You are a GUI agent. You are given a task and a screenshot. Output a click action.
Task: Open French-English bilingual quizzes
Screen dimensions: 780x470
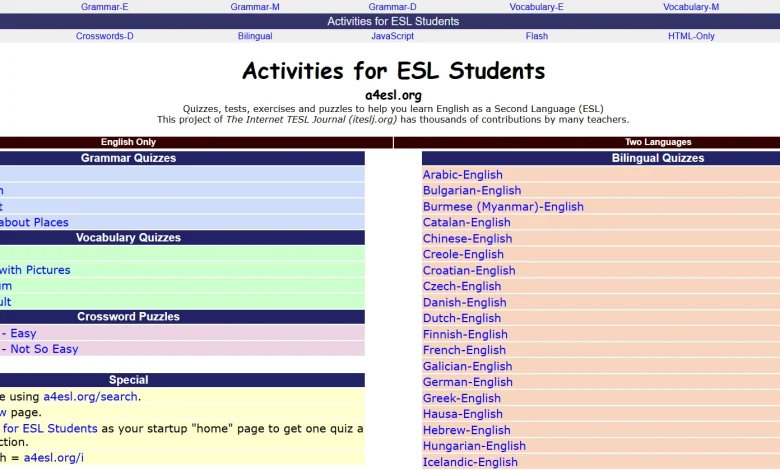pyautogui.click(x=464, y=350)
